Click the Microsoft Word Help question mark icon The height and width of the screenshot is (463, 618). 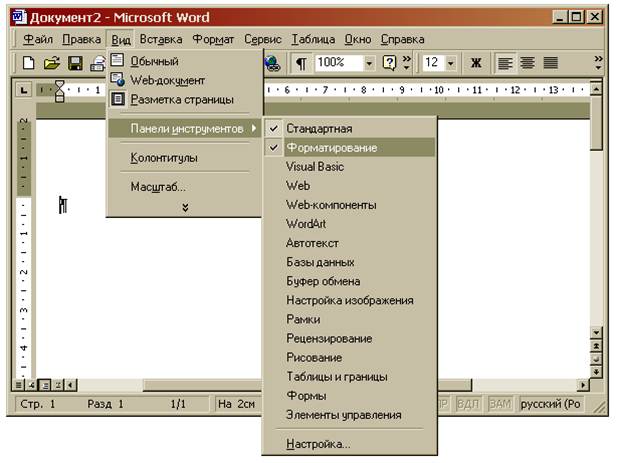point(389,63)
